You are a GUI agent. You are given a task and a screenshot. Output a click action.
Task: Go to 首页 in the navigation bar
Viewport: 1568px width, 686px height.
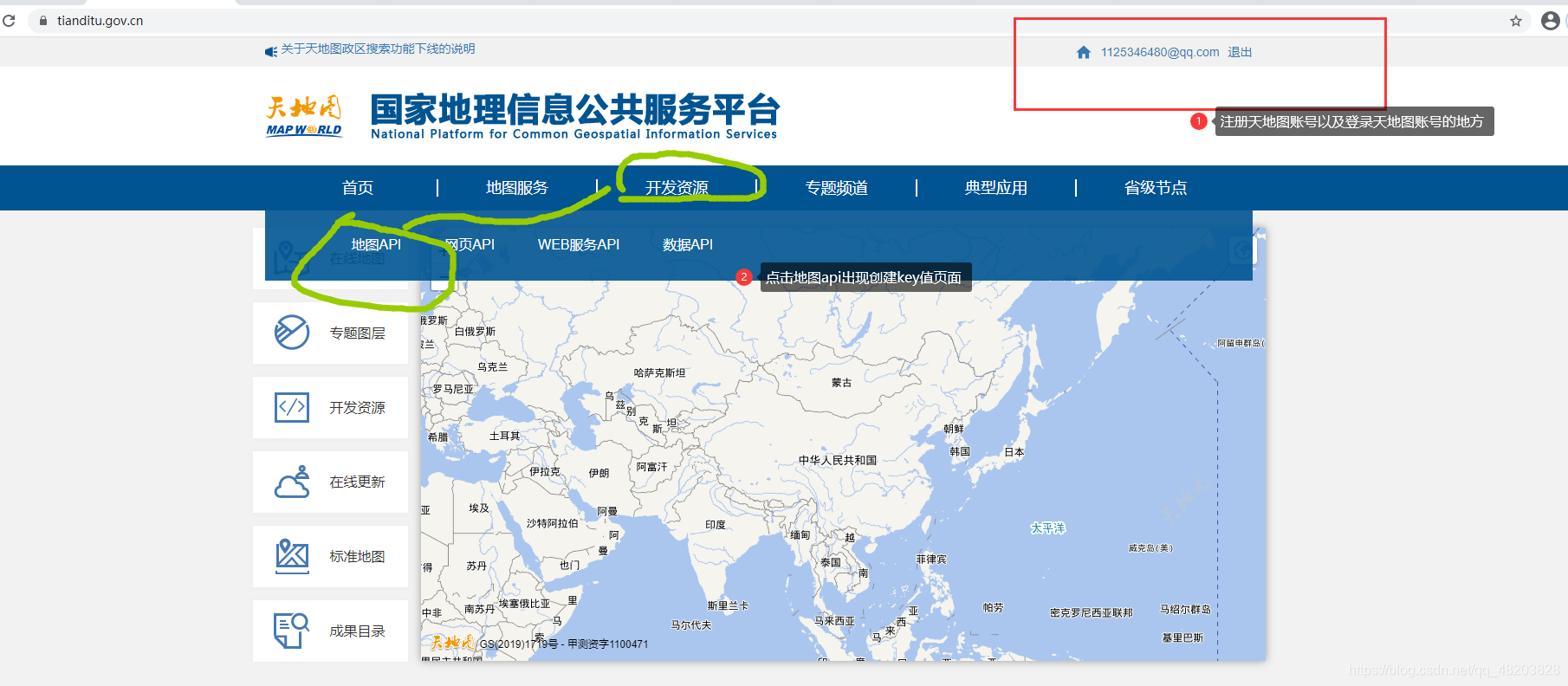358,188
